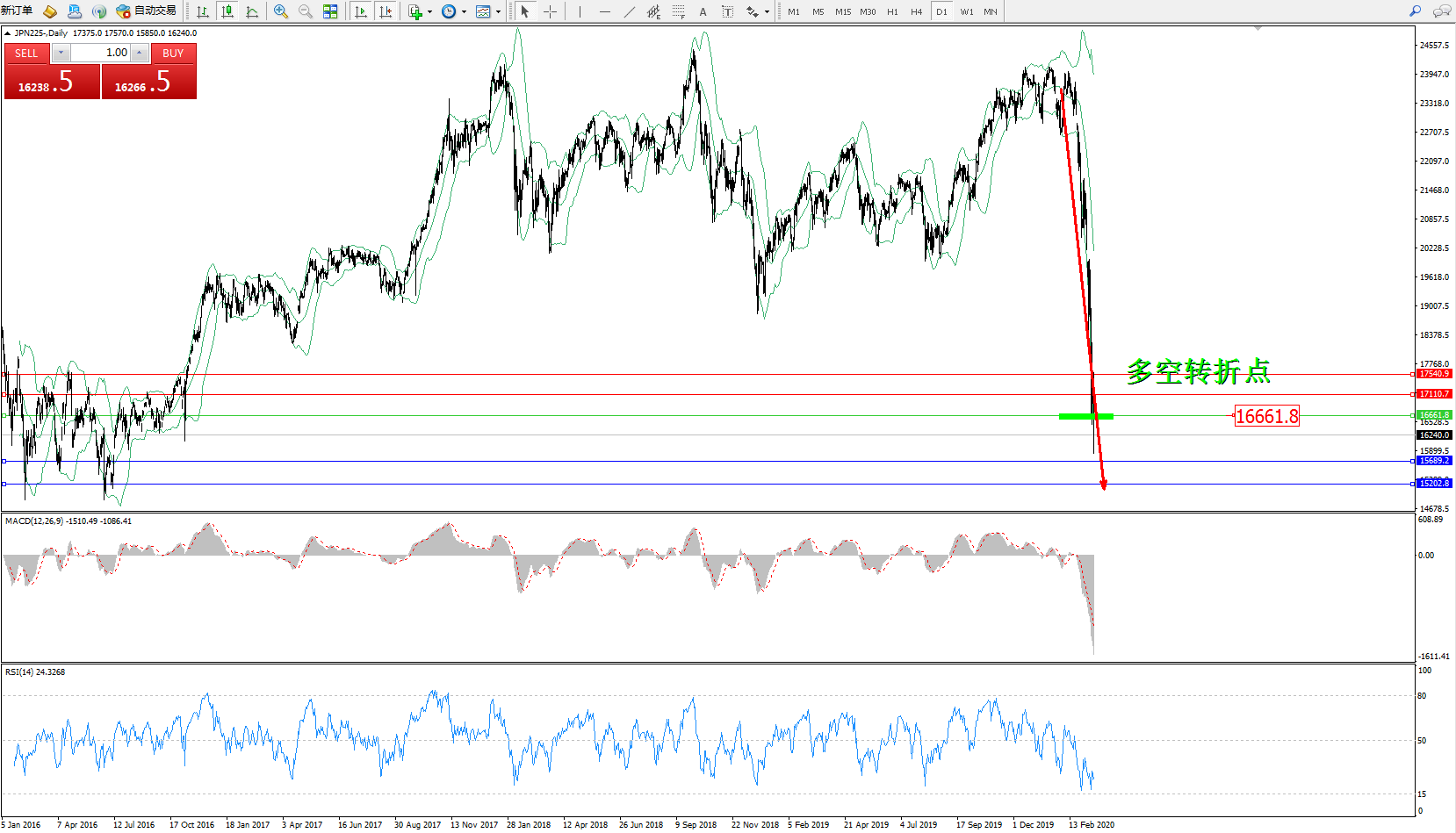Toggle the chart auto scroll button

(x=360, y=11)
